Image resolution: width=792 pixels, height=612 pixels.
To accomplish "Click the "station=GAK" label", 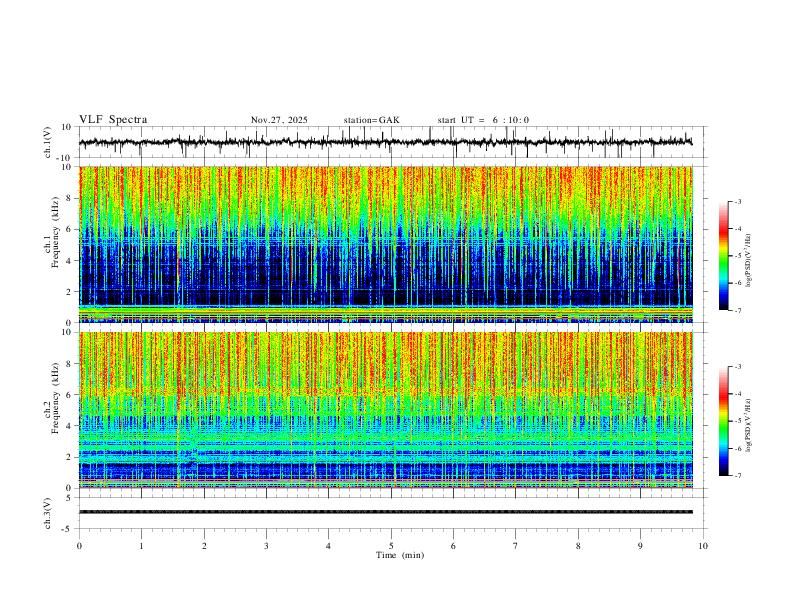I will [371, 120].
